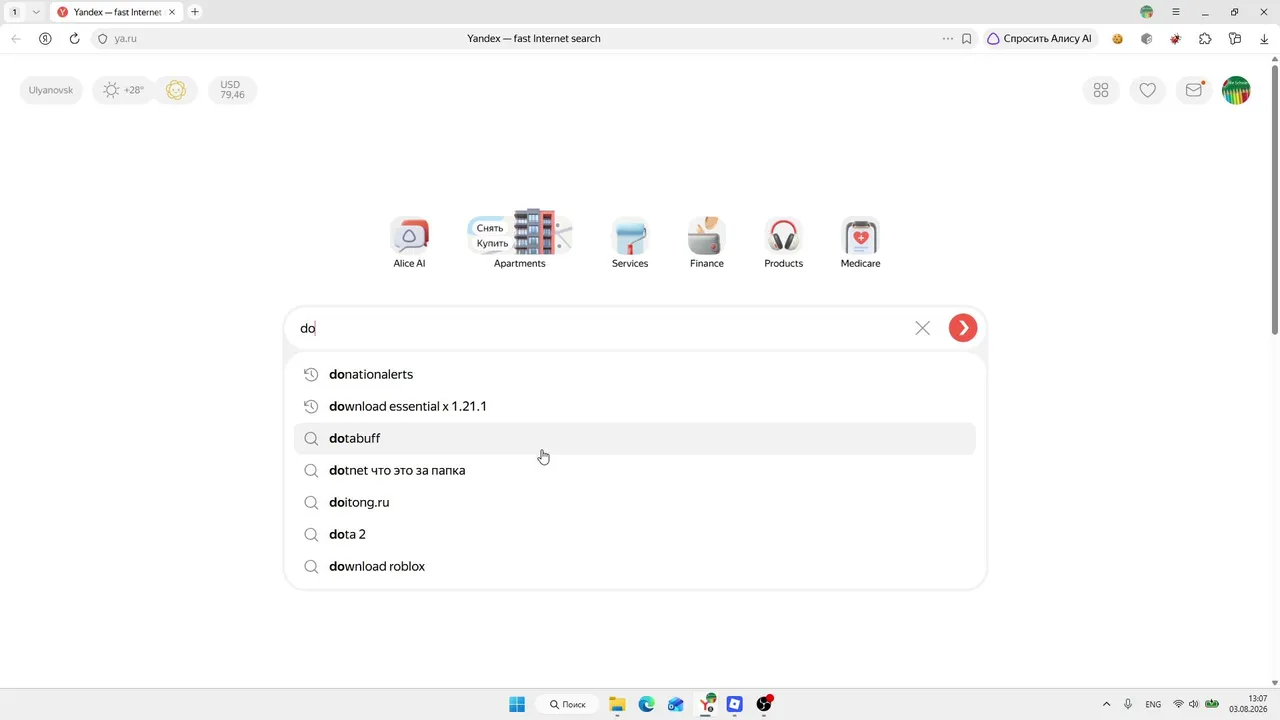Viewport: 1280px width, 720px height.
Task: Choose the donationalerts history suggestion
Action: (x=635, y=374)
